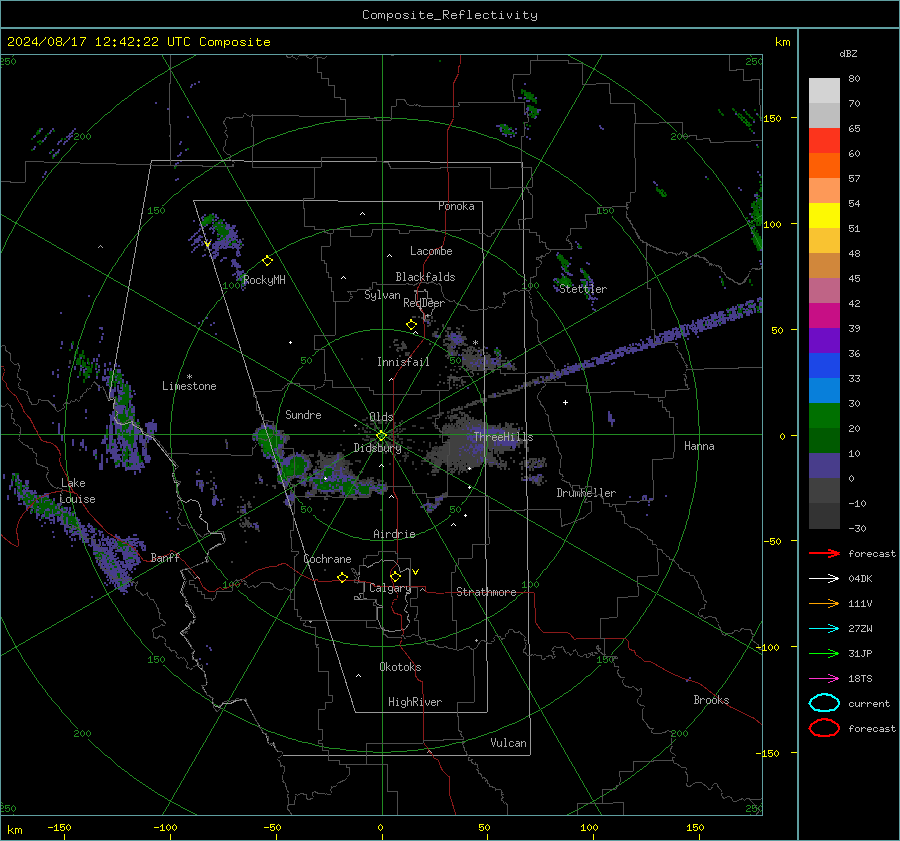Select the HighRiver label
This screenshot has height=841, width=900.
tap(415, 702)
